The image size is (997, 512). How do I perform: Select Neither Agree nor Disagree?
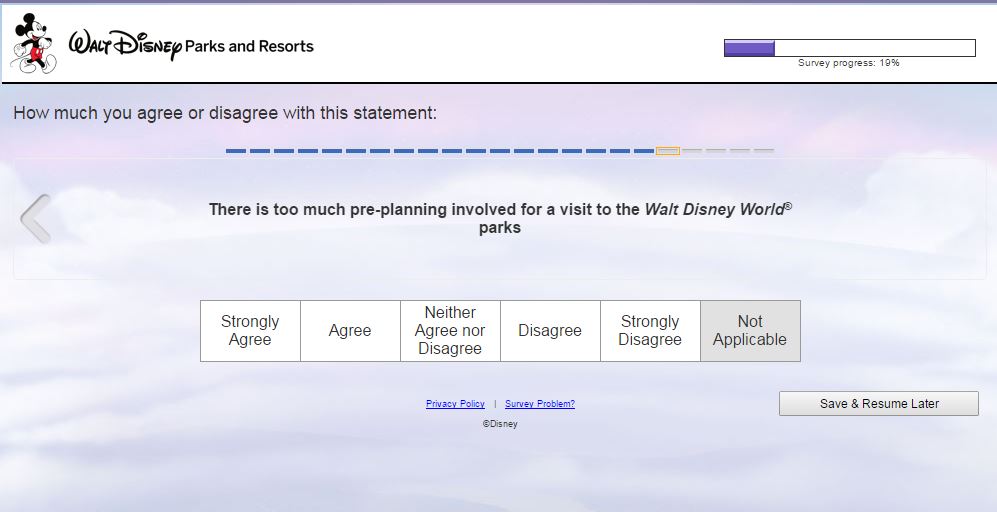(450, 331)
